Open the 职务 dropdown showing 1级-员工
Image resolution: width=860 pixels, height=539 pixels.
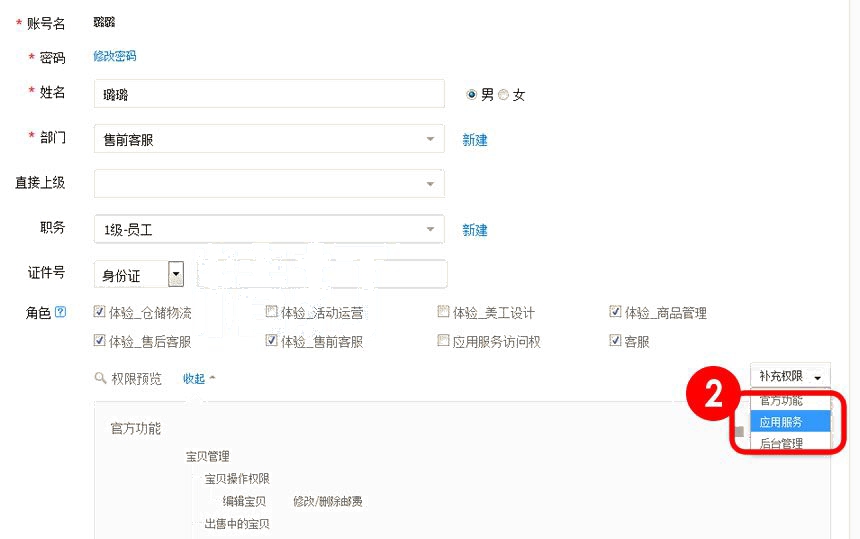coord(269,229)
